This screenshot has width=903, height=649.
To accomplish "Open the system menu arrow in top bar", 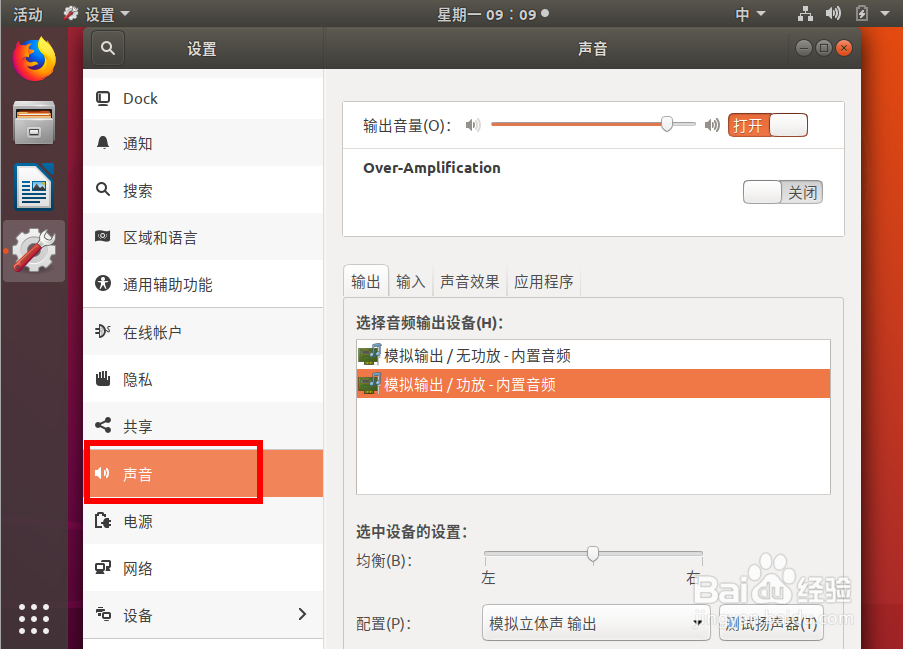I will 885,13.
